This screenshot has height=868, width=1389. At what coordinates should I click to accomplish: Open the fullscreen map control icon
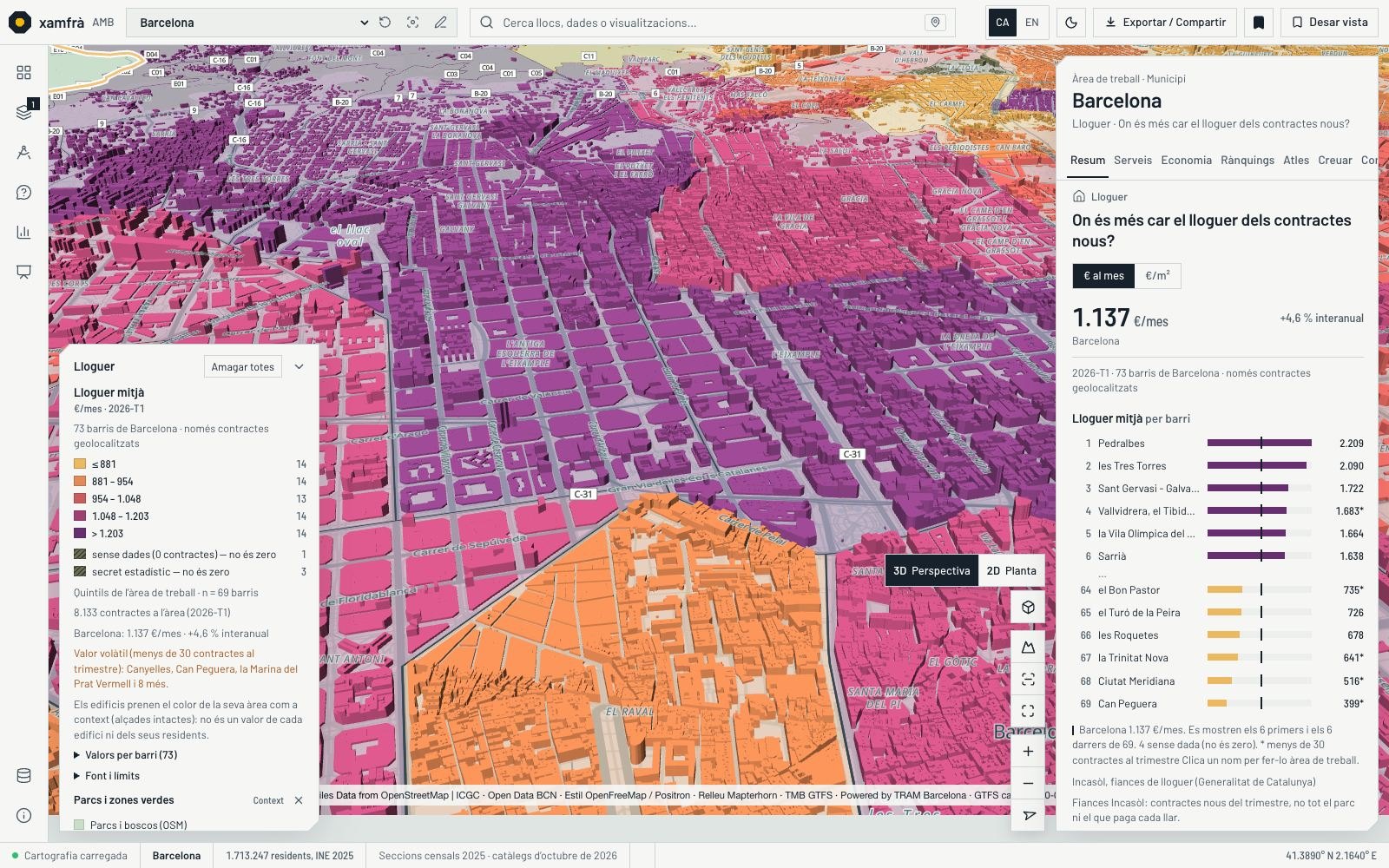(1028, 711)
